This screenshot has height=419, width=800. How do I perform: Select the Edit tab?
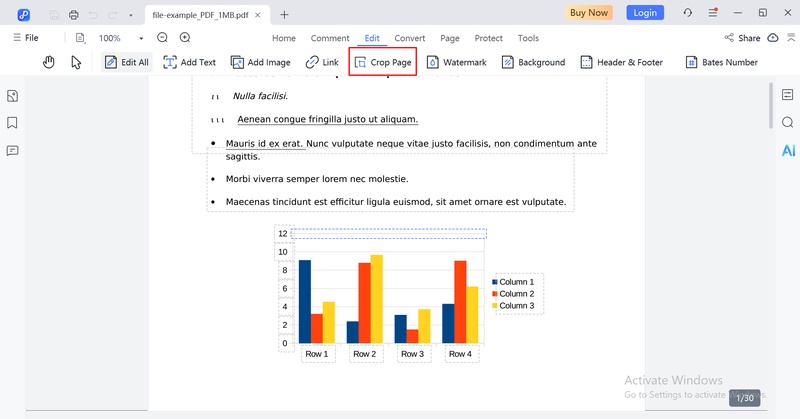pyautogui.click(x=372, y=38)
